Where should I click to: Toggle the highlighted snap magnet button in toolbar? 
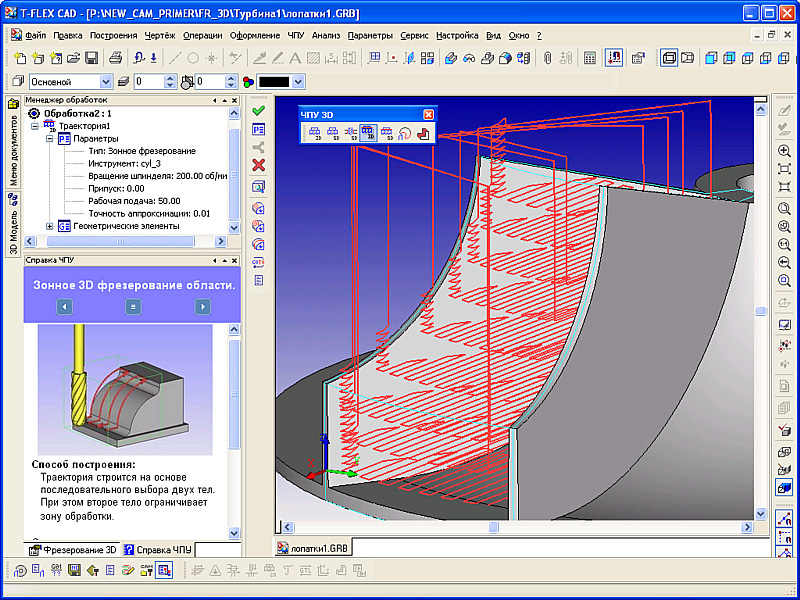(x=614, y=58)
